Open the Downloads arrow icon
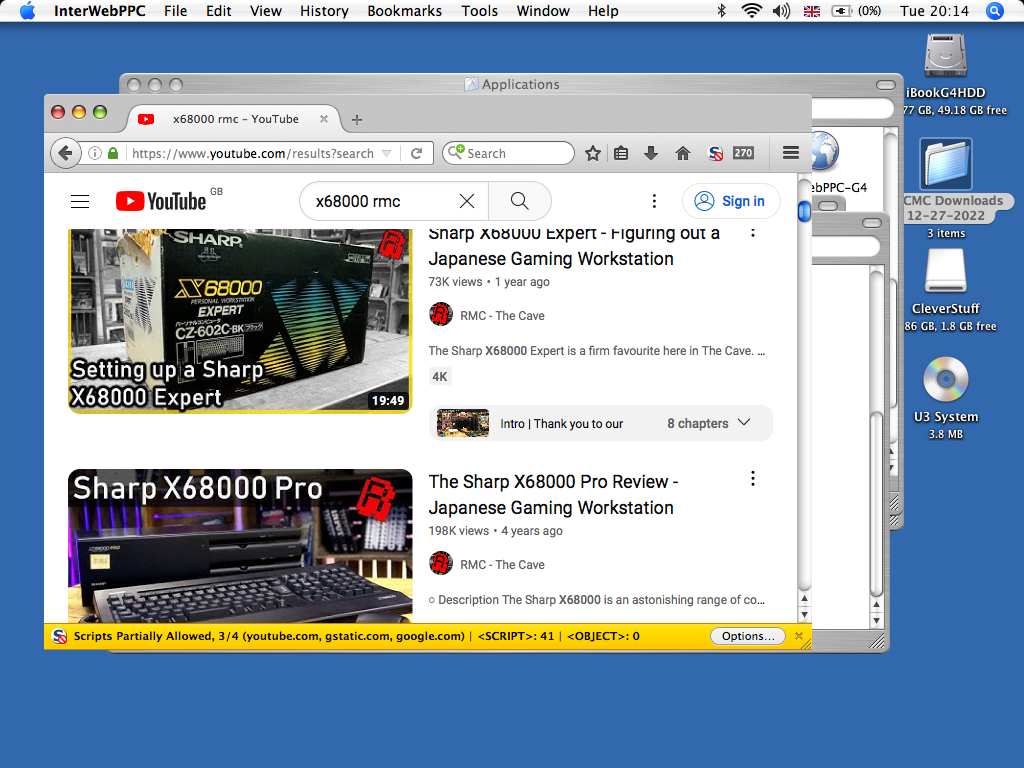This screenshot has width=1024, height=768. pos(650,153)
